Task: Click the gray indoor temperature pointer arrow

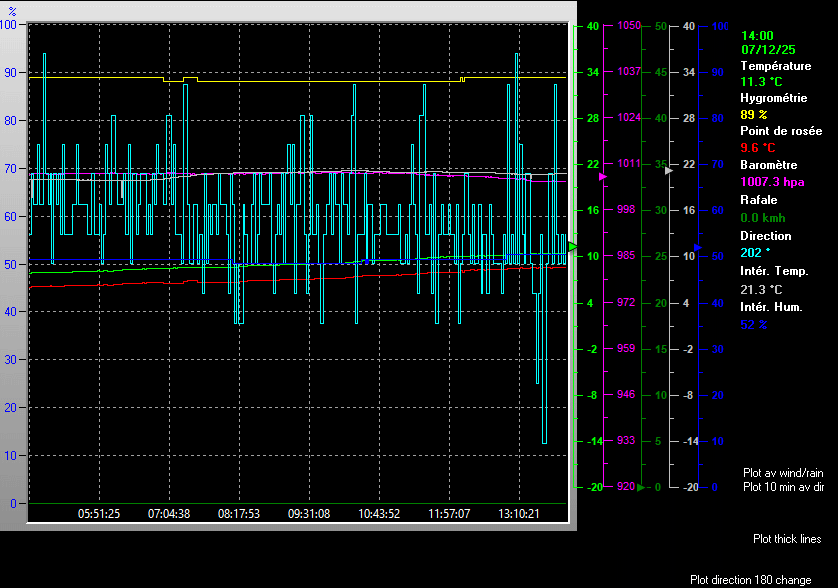Action: click(x=670, y=171)
